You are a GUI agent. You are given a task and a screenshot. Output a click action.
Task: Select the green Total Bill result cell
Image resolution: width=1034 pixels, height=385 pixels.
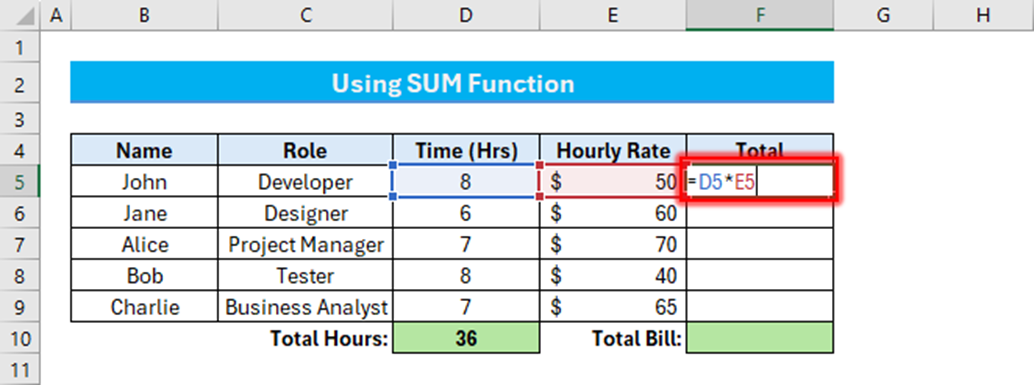760,338
